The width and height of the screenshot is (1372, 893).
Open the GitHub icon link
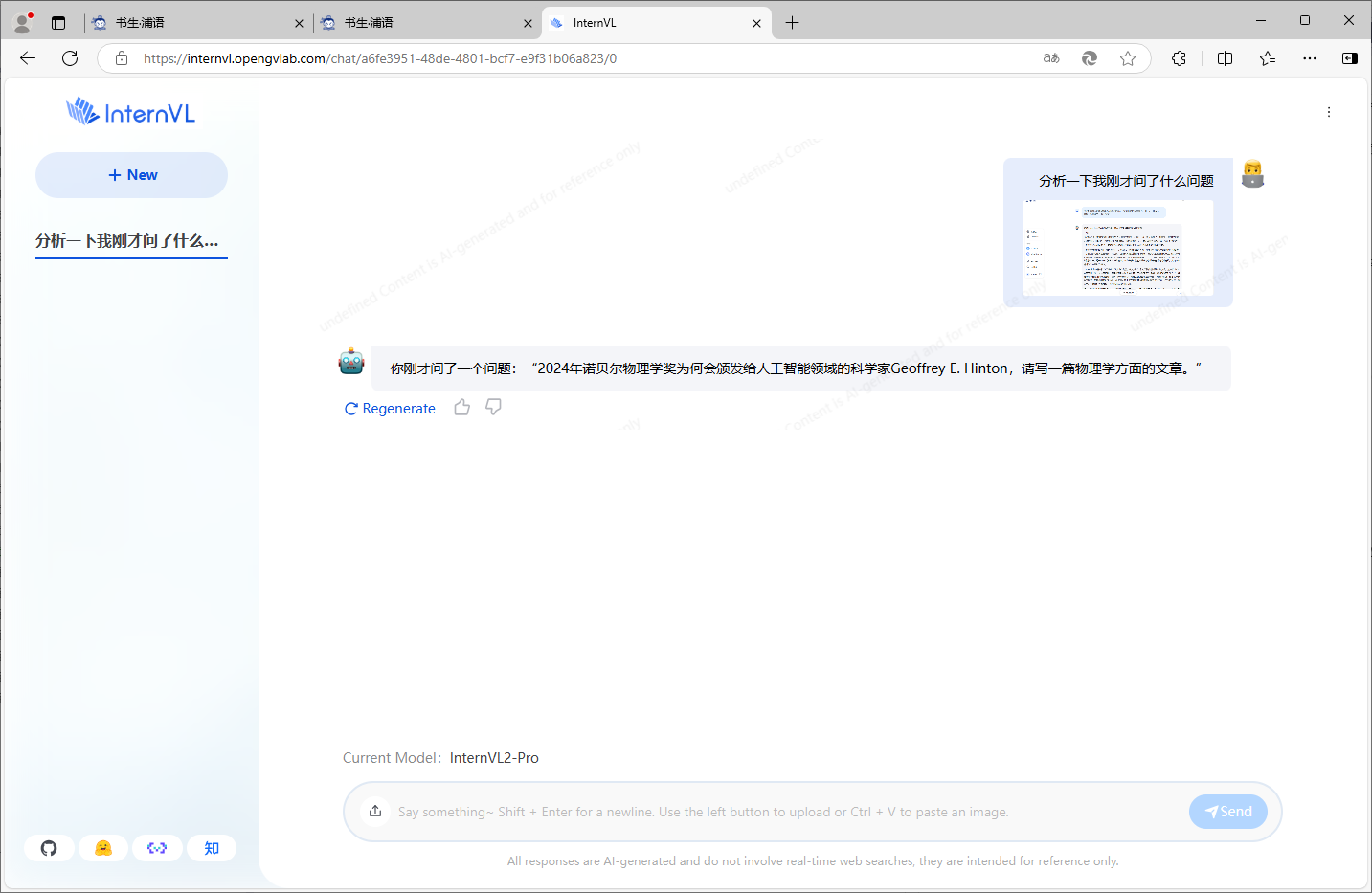tap(49, 848)
